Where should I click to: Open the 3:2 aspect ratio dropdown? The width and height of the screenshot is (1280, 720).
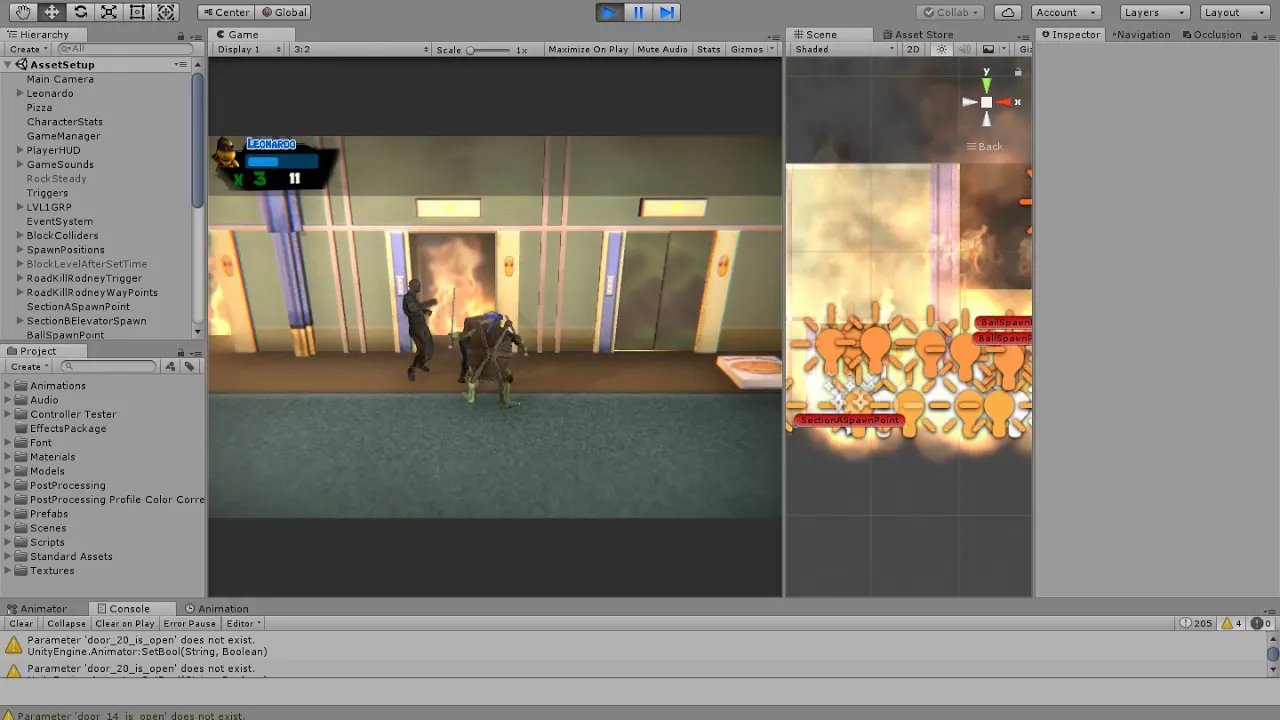(x=361, y=49)
